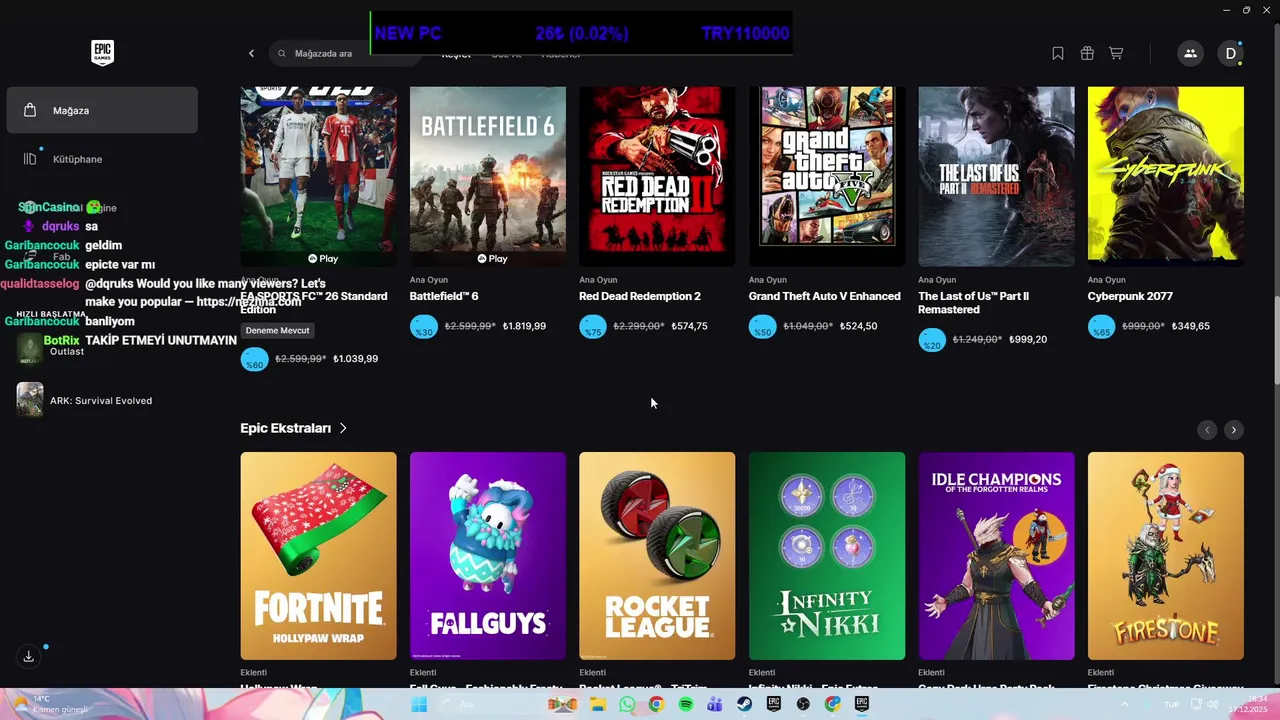
Task: Show the previous Epic Ekstraları items
Action: click(1207, 429)
